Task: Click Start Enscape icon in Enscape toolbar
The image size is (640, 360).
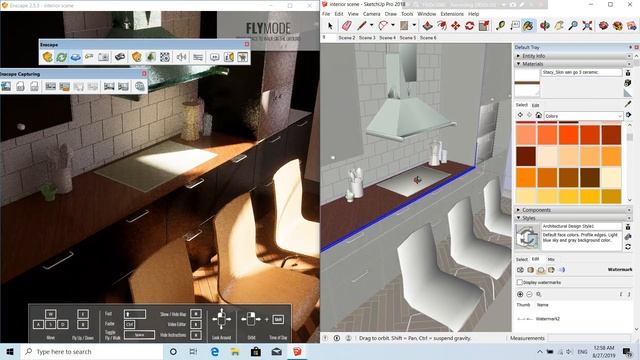Action: (47, 57)
